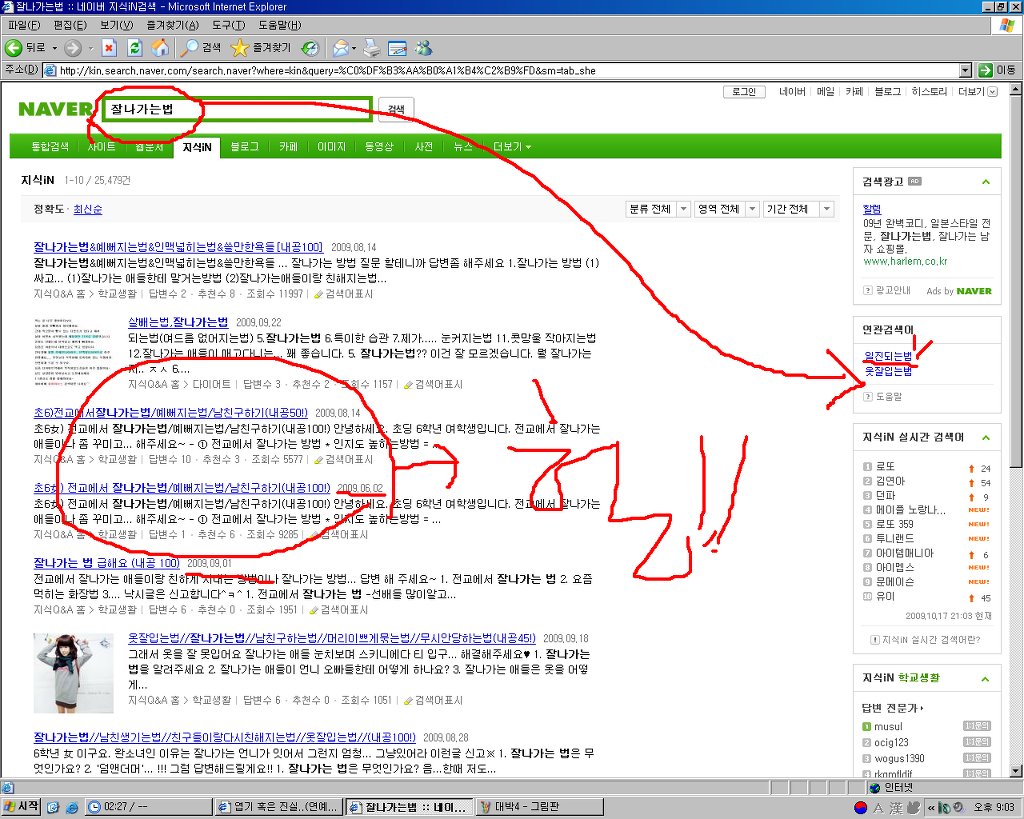The width and height of the screenshot is (1024, 819).
Task: Open related search 일진되는법
Action: pyautogui.click(x=888, y=356)
